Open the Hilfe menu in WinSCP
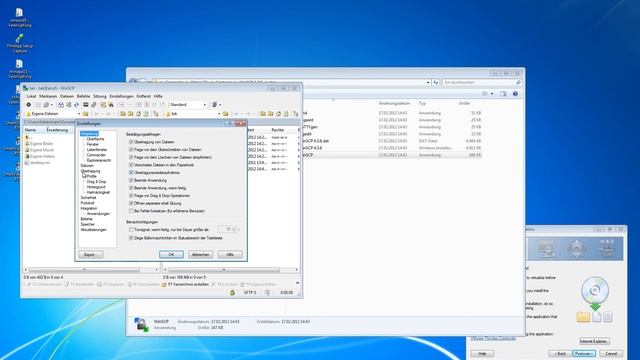This screenshot has height=360, width=640. pos(158,96)
